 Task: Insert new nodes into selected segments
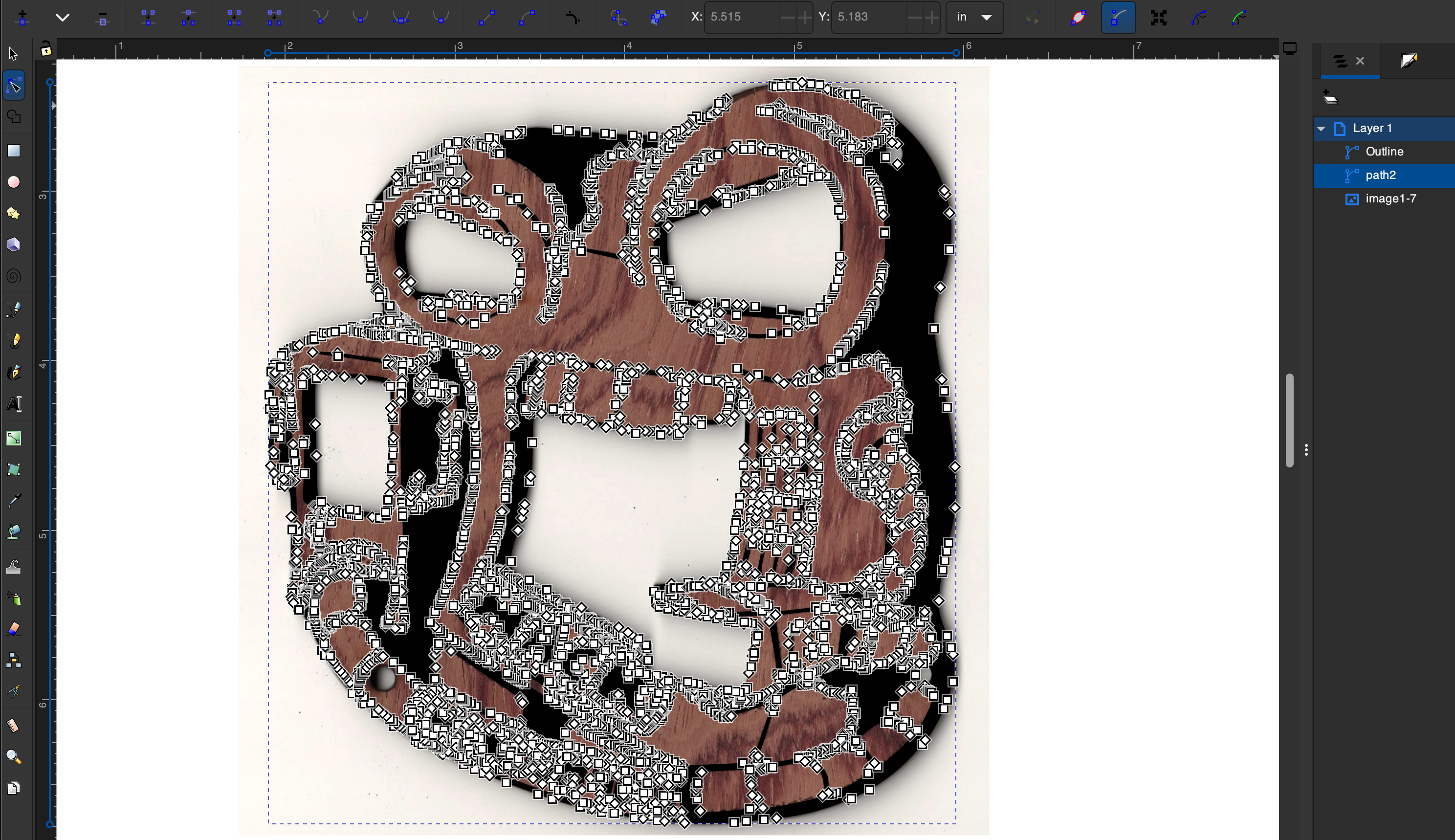click(x=23, y=17)
